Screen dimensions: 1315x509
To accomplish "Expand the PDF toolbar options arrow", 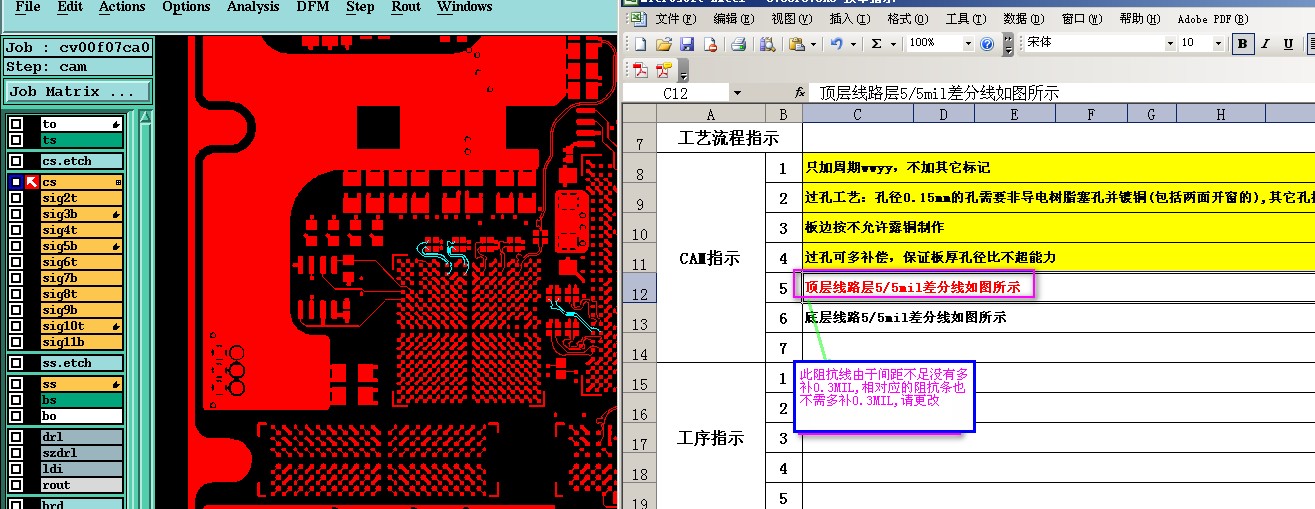I will point(684,72).
